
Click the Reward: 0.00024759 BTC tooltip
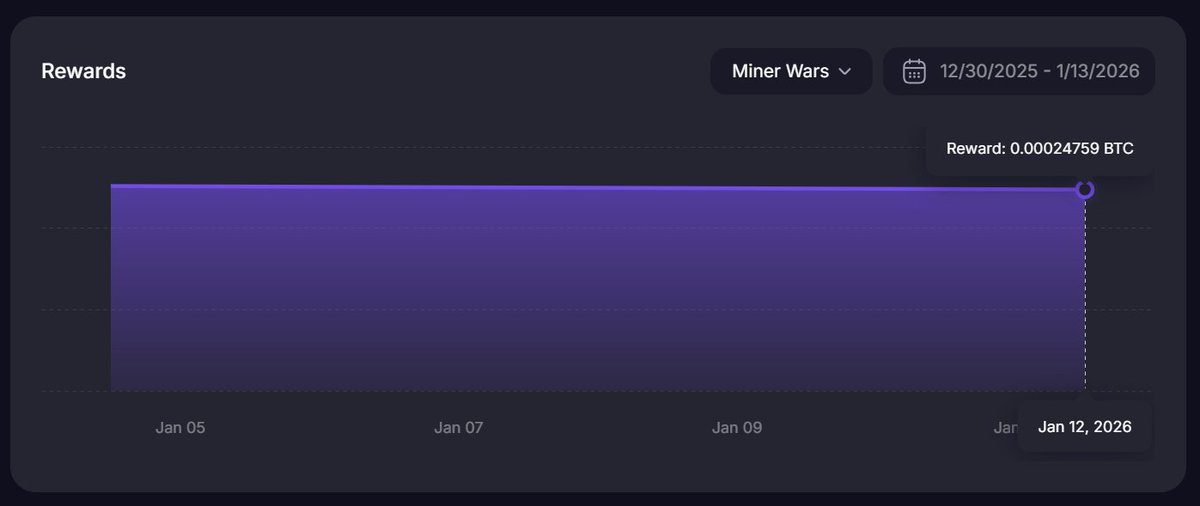click(1040, 148)
